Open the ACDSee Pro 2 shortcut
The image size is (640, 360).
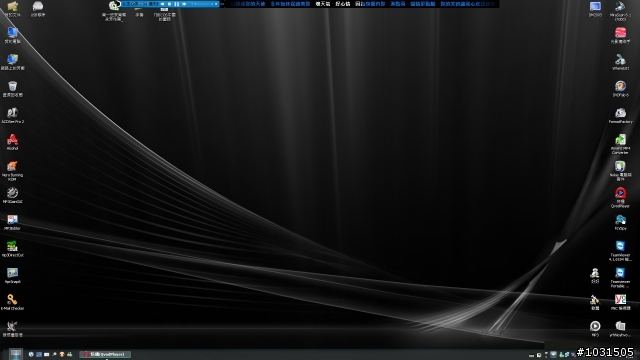click(12, 113)
